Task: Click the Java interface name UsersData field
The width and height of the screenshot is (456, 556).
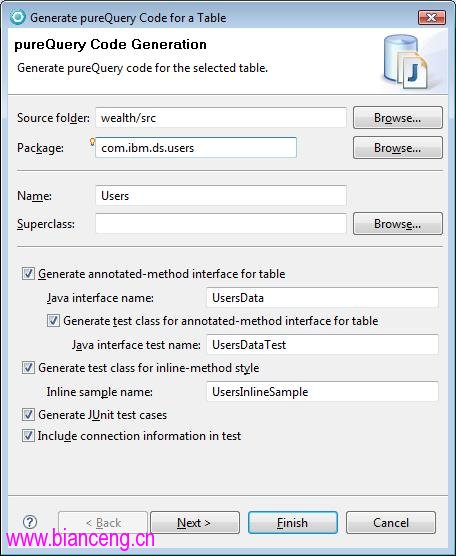Action: 322,298
